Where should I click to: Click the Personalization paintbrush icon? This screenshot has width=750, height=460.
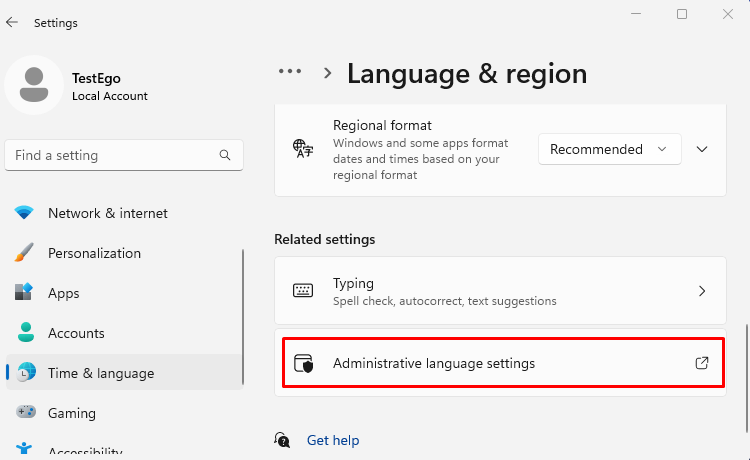(x=24, y=252)
